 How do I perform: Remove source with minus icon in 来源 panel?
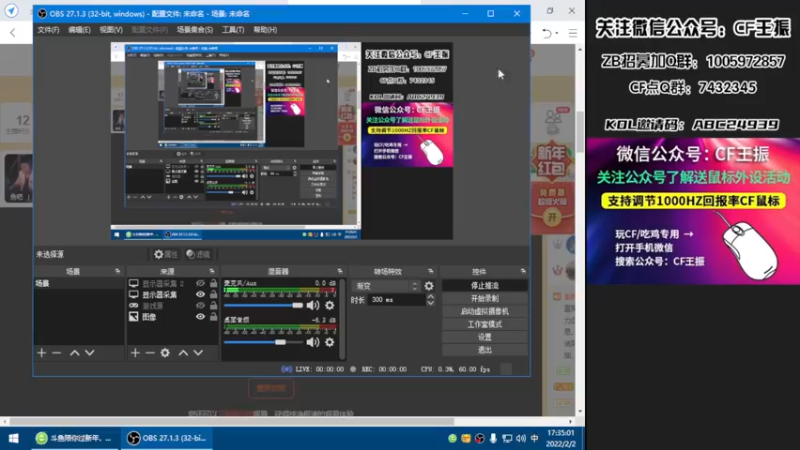point(150,353)
